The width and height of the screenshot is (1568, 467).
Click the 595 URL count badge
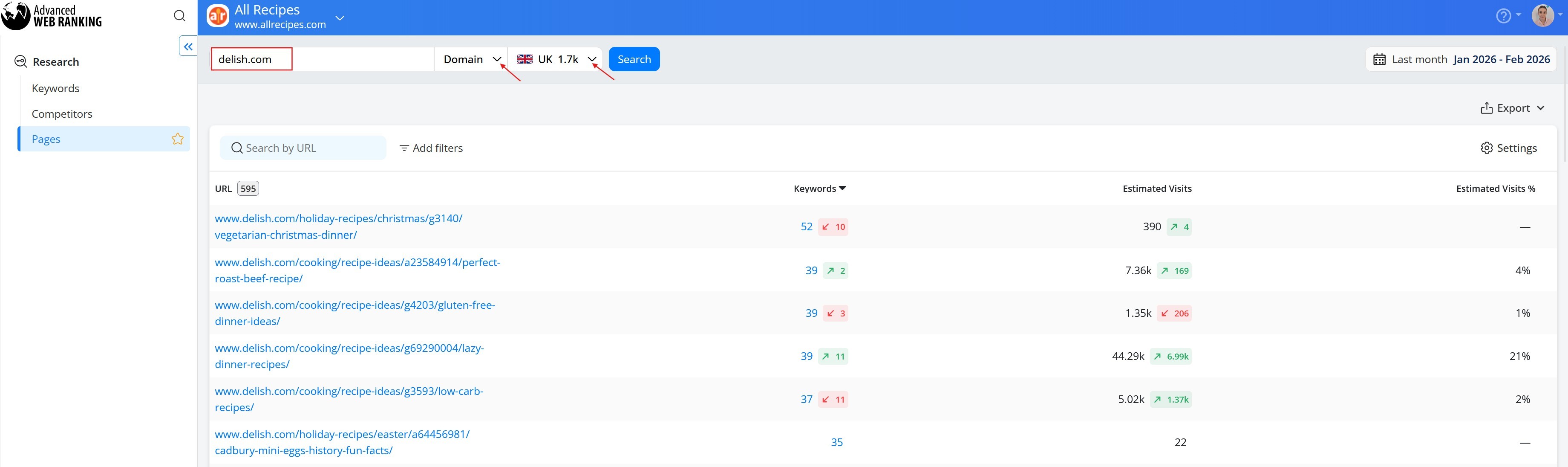(248, 189)
